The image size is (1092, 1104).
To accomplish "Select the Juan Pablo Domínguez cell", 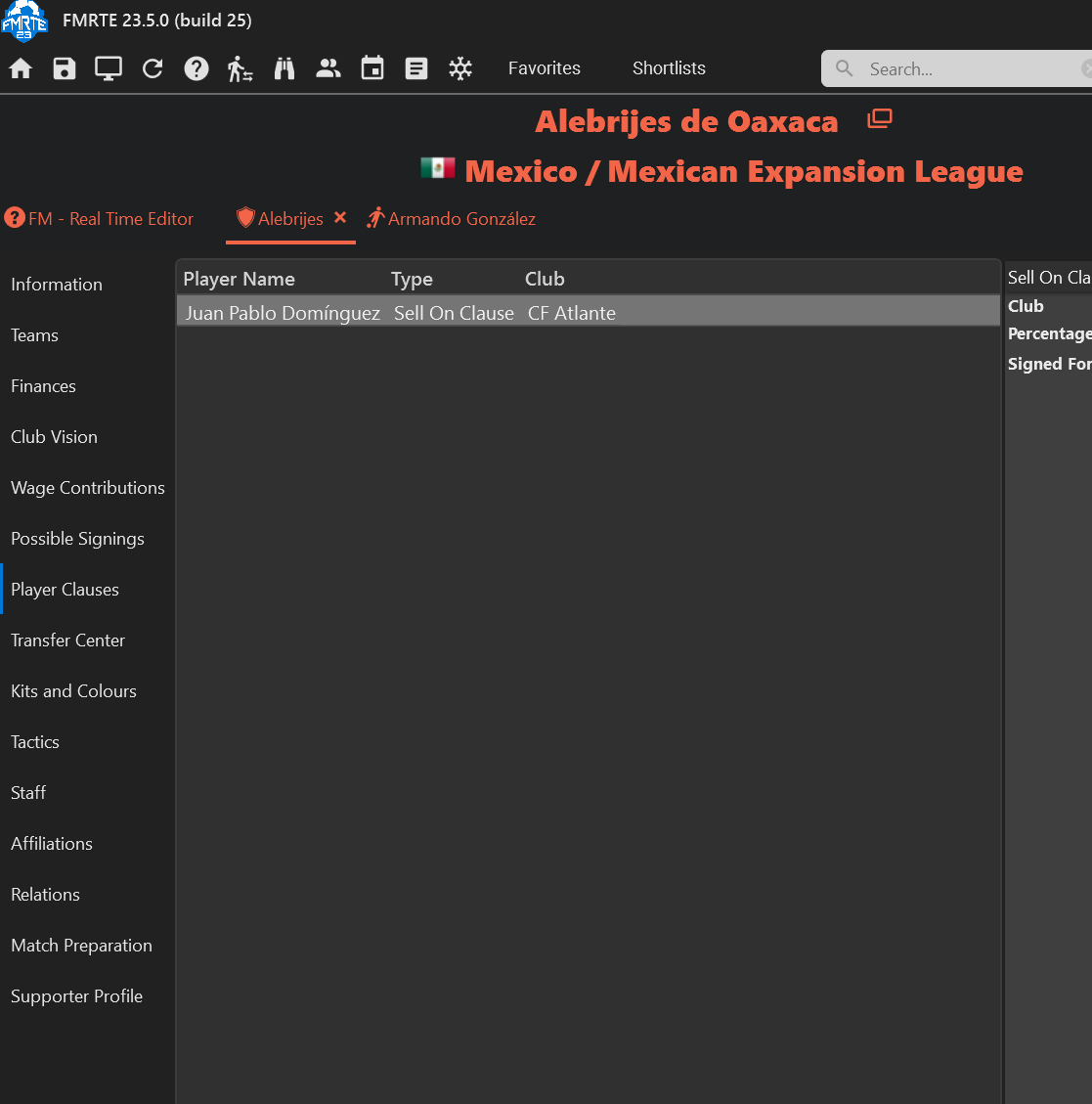I will pyautogui.click(x=283, y=313).
